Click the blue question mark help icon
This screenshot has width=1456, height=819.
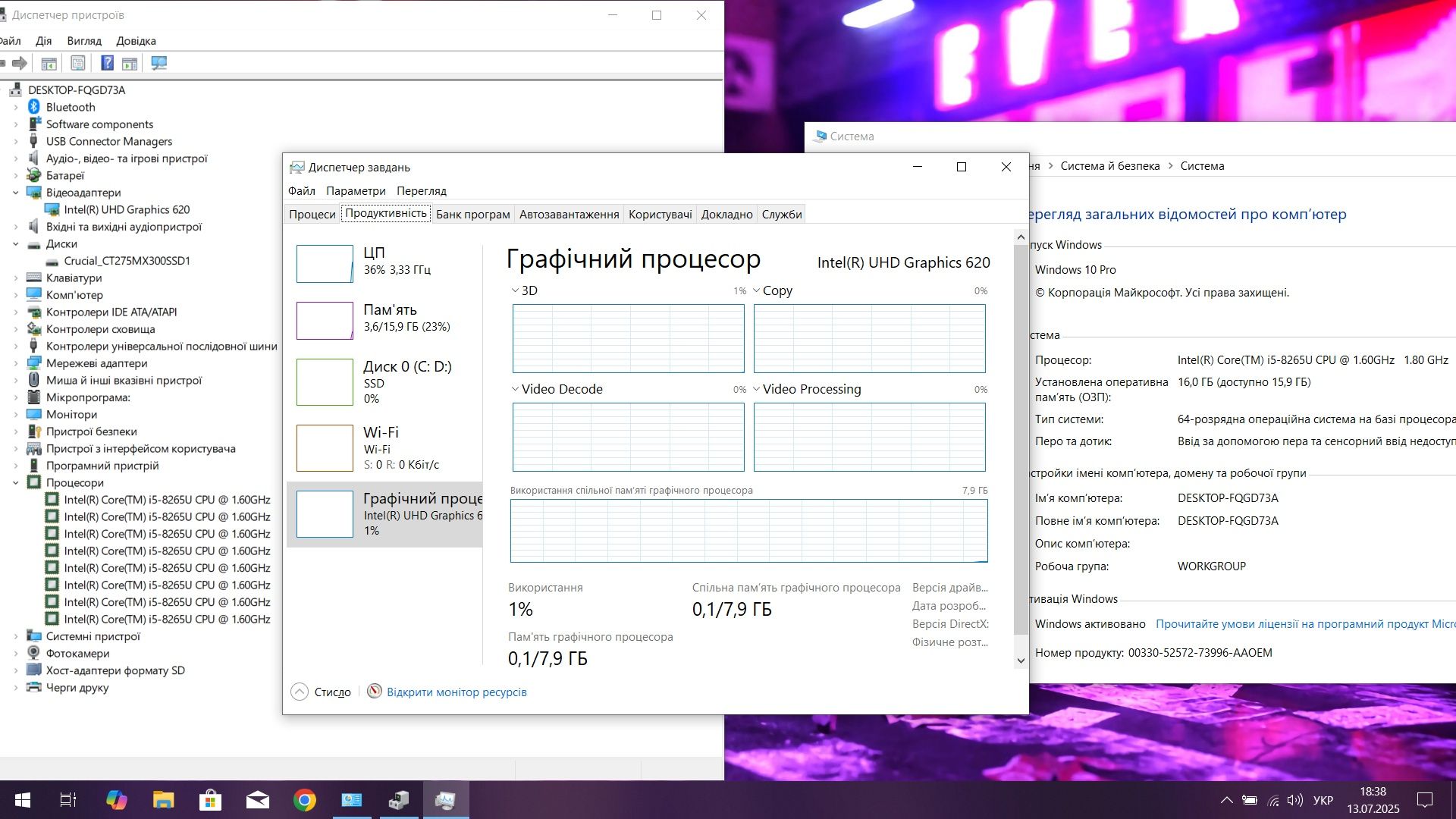pyautogui.click(x=107, y=63)
